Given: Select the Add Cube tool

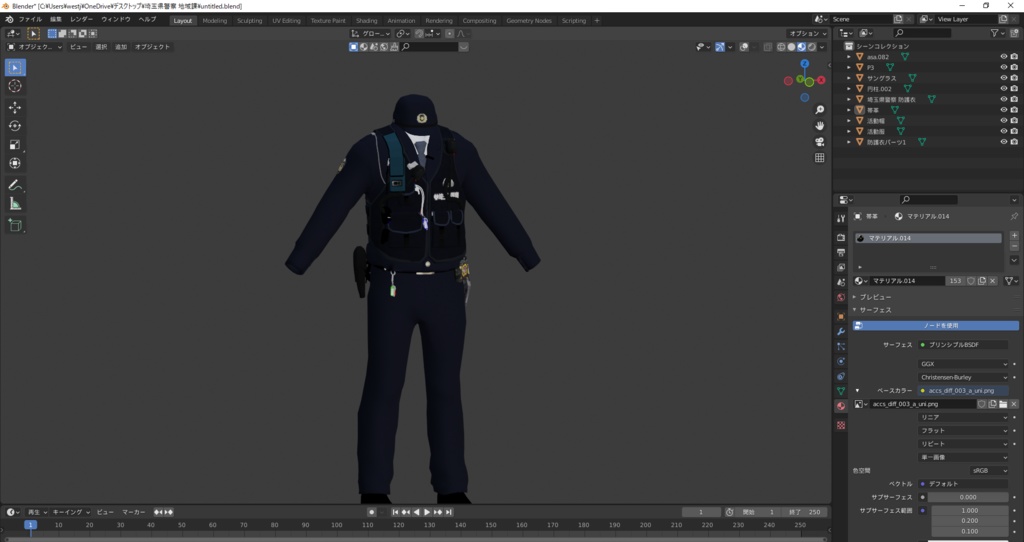Looking at the screenshot, I should 15,226.
